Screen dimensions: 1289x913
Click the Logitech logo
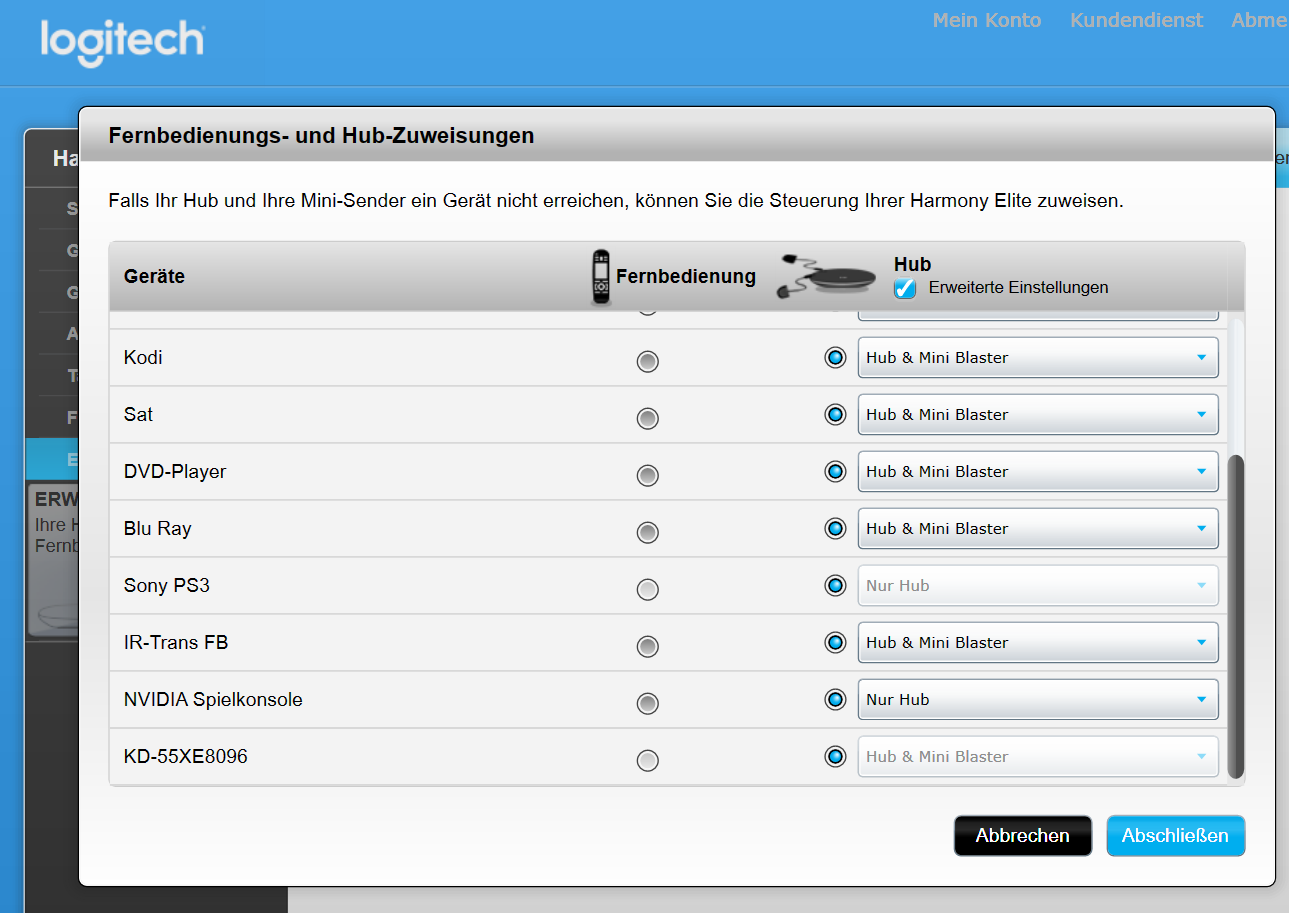point(122,42)
